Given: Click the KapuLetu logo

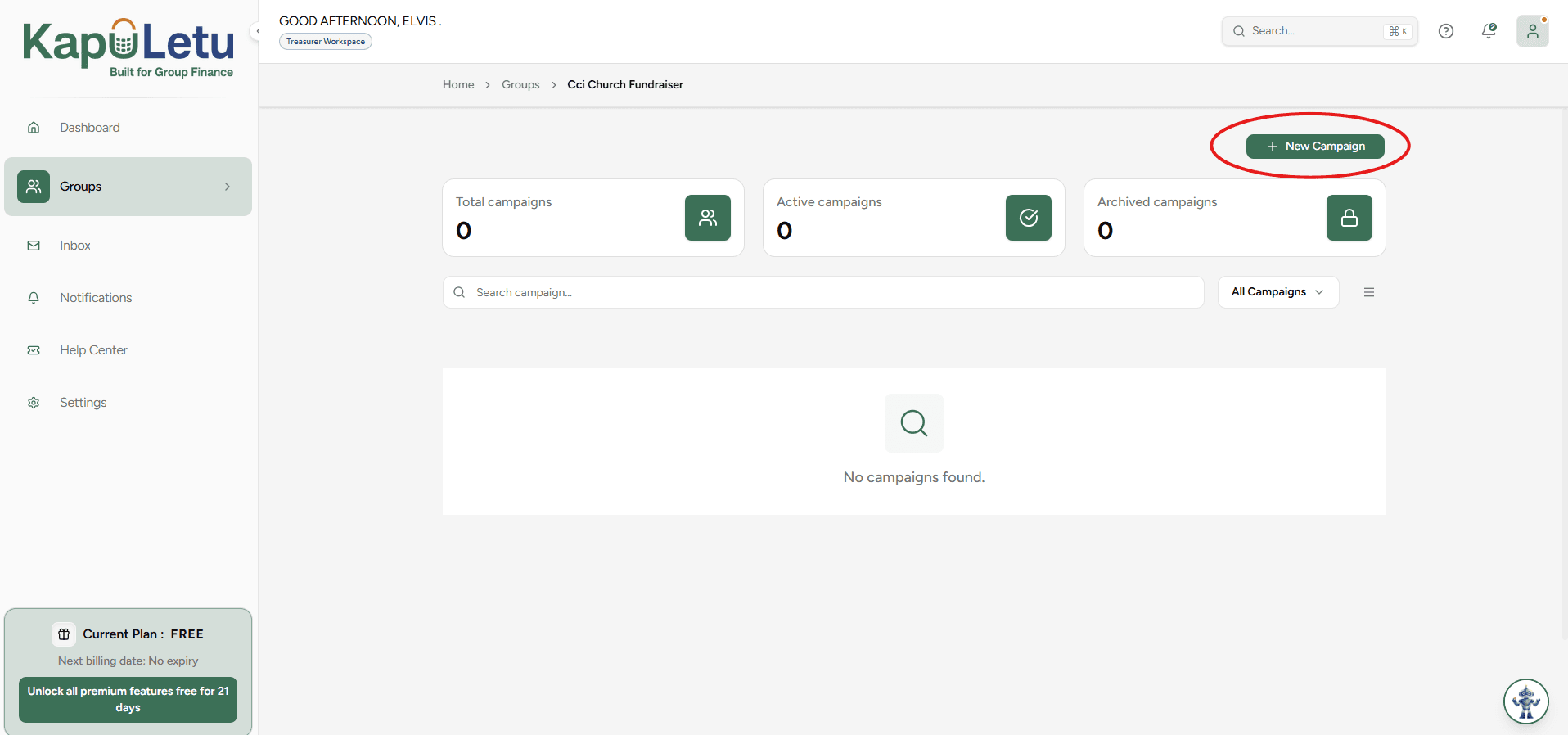Looking at the screenshot, I should pos(128,48).
